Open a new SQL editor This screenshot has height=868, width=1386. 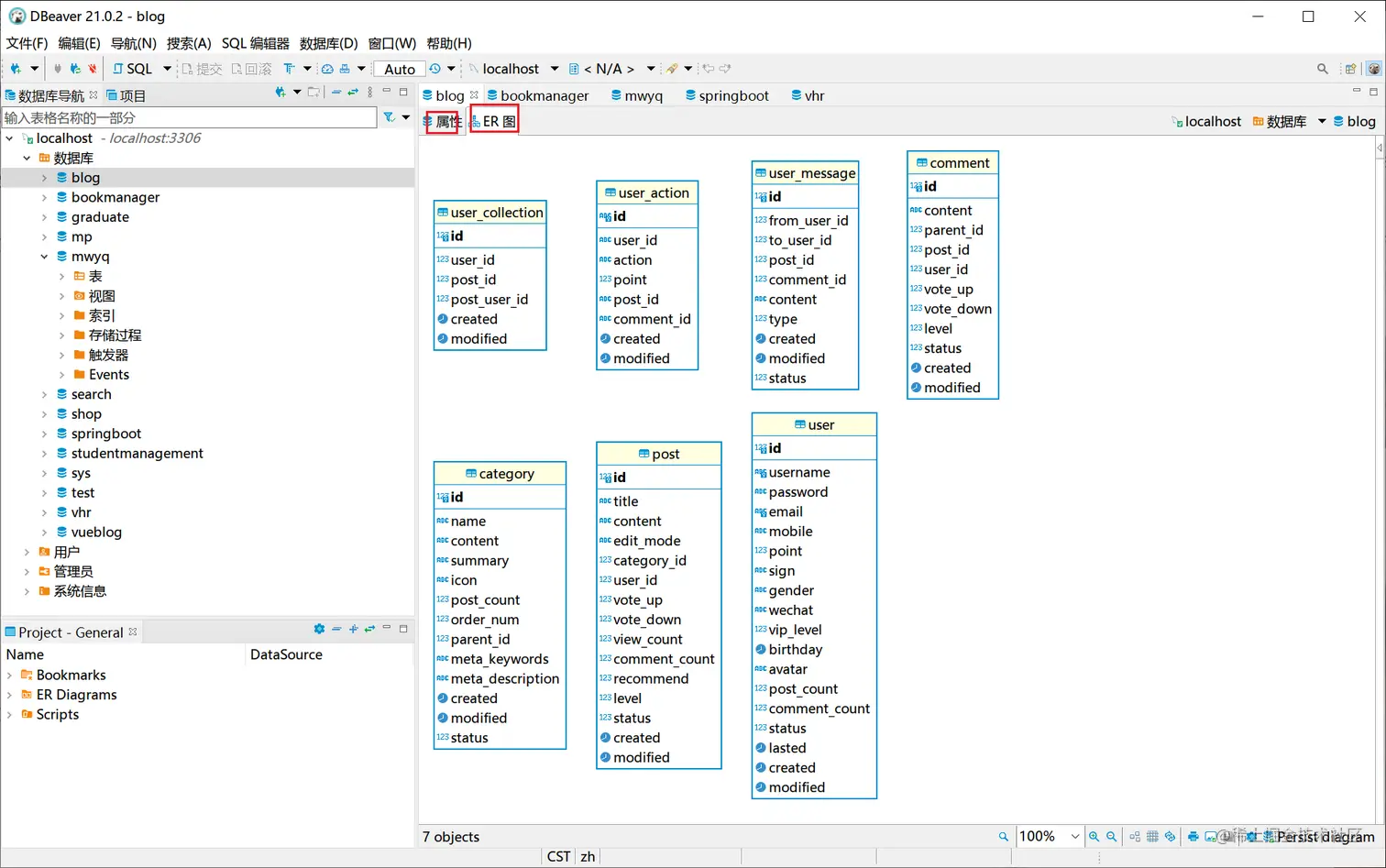click(x=133, y=69)
